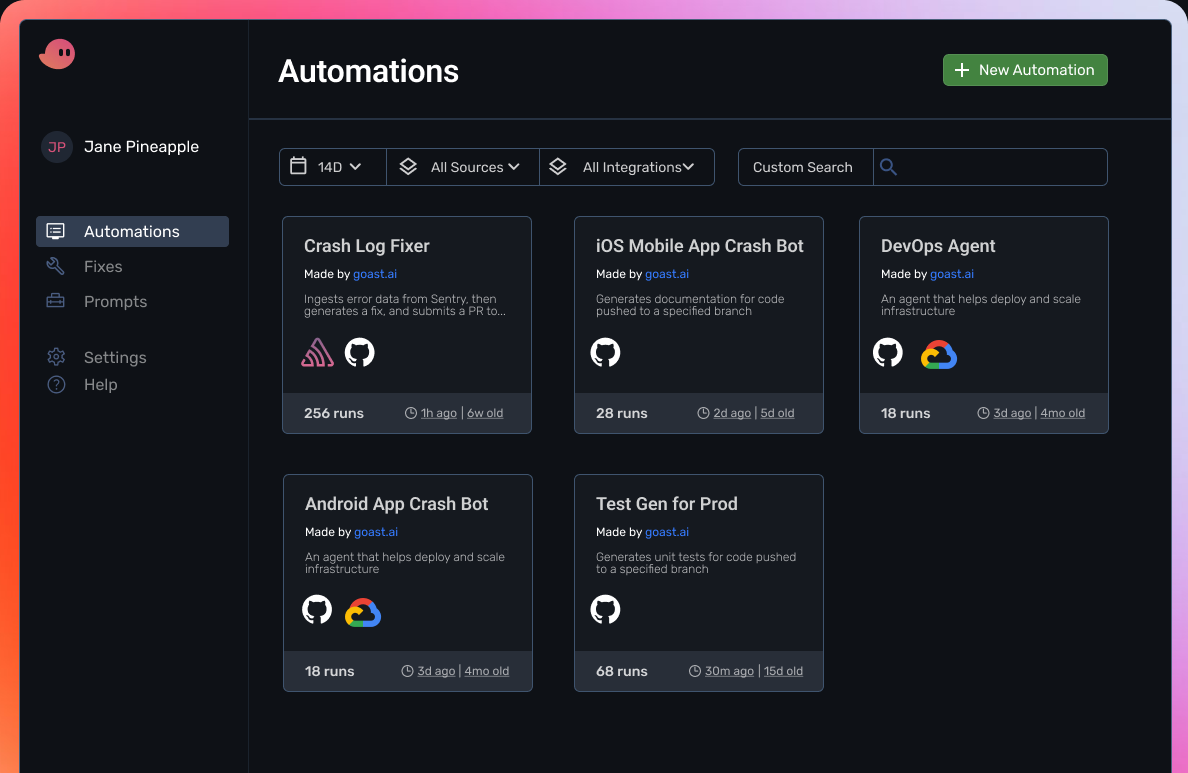
Task: Click the Sentry icon on Crash Log Fixer
Action: click(317, 352)
